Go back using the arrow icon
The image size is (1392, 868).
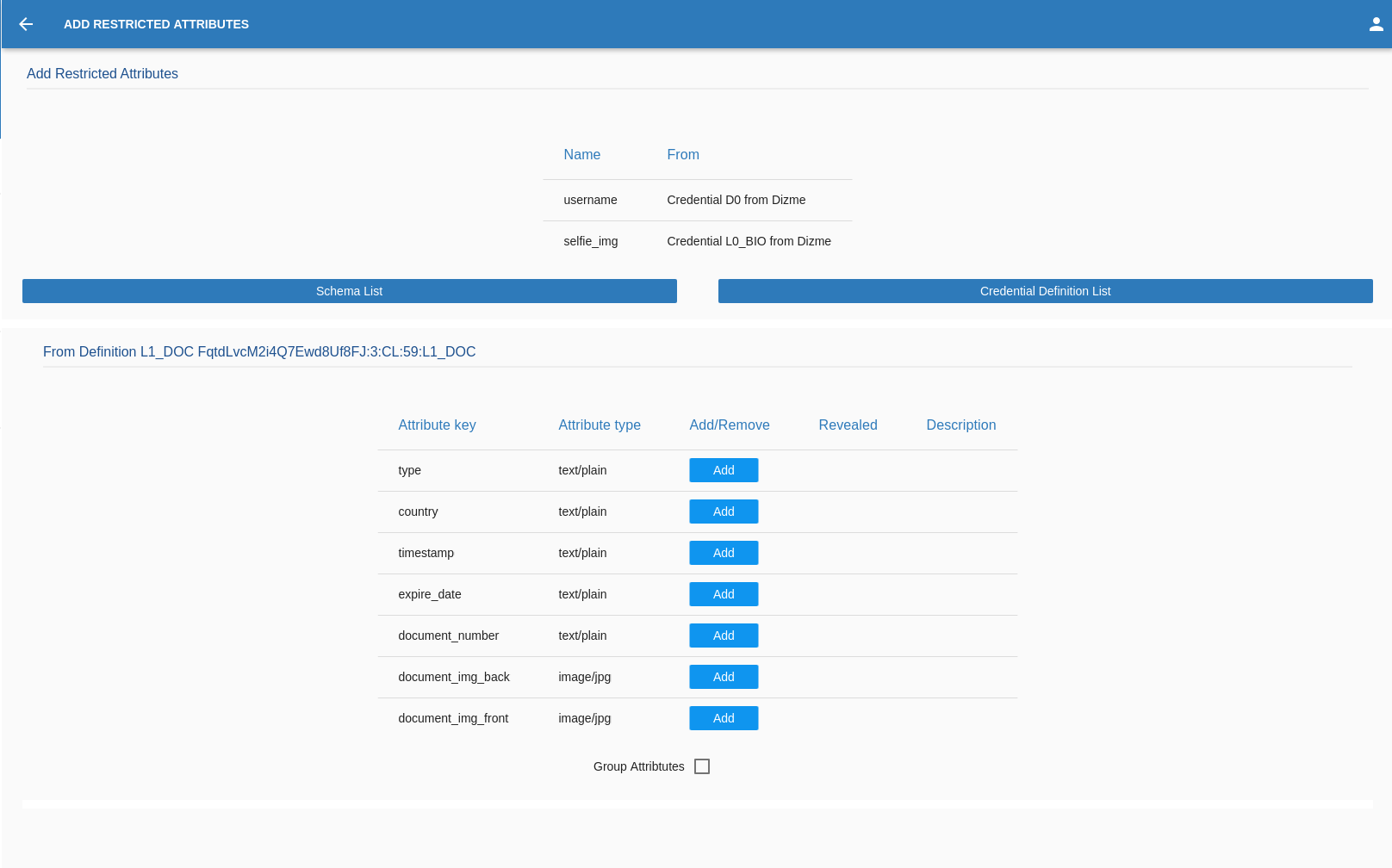pos(26,24)
